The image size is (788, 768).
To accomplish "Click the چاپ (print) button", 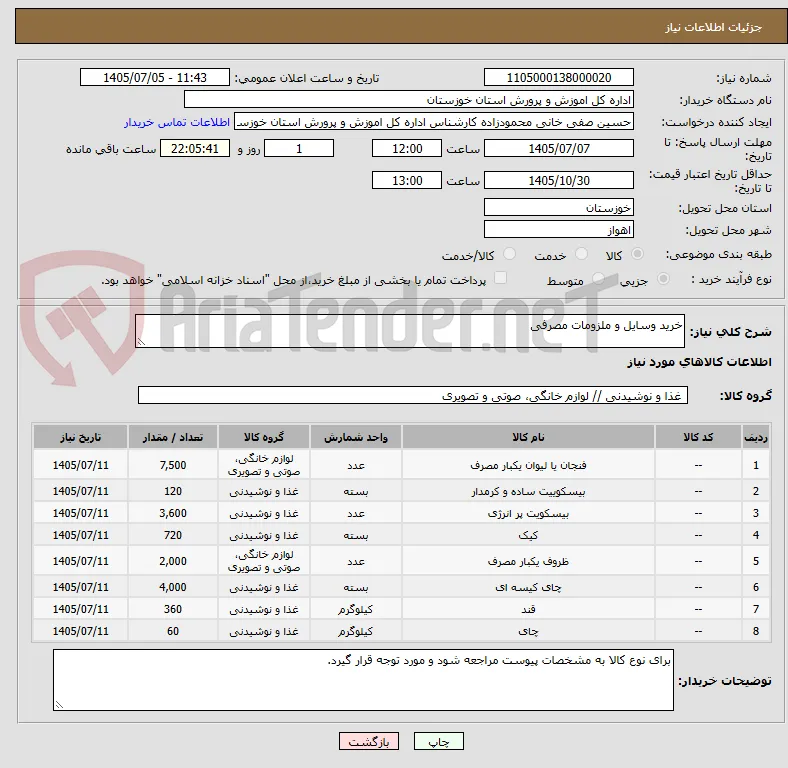I will [x=438, y=741].
